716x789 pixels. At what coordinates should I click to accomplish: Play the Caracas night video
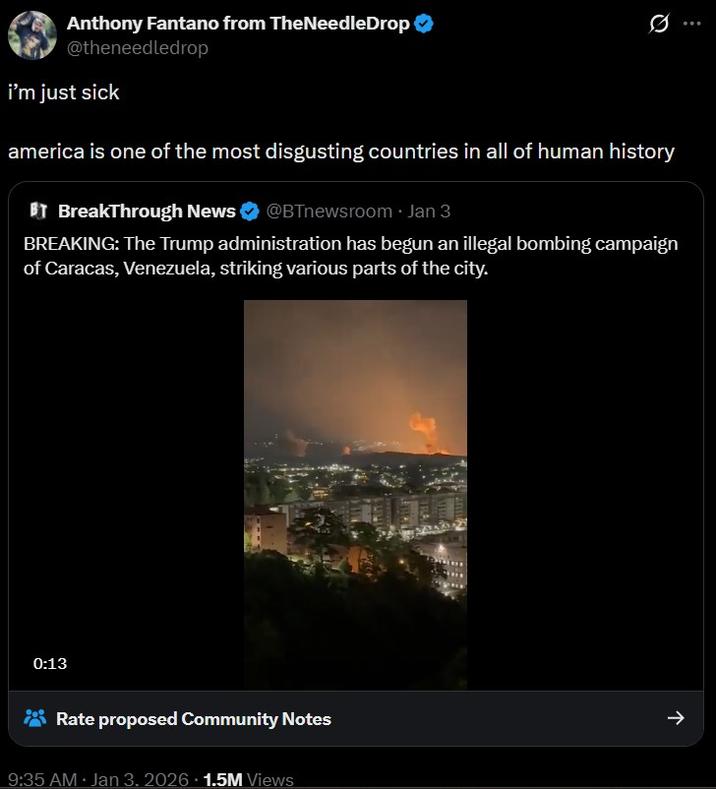point(355,494)
